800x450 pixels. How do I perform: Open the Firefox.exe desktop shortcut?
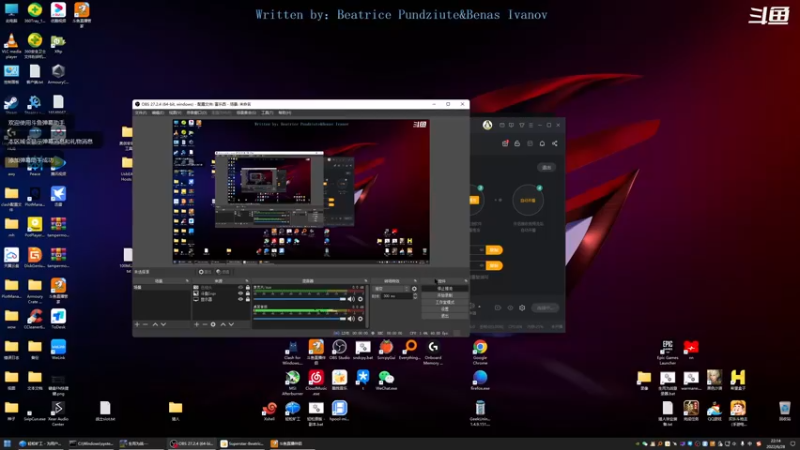tap(480, 381)
